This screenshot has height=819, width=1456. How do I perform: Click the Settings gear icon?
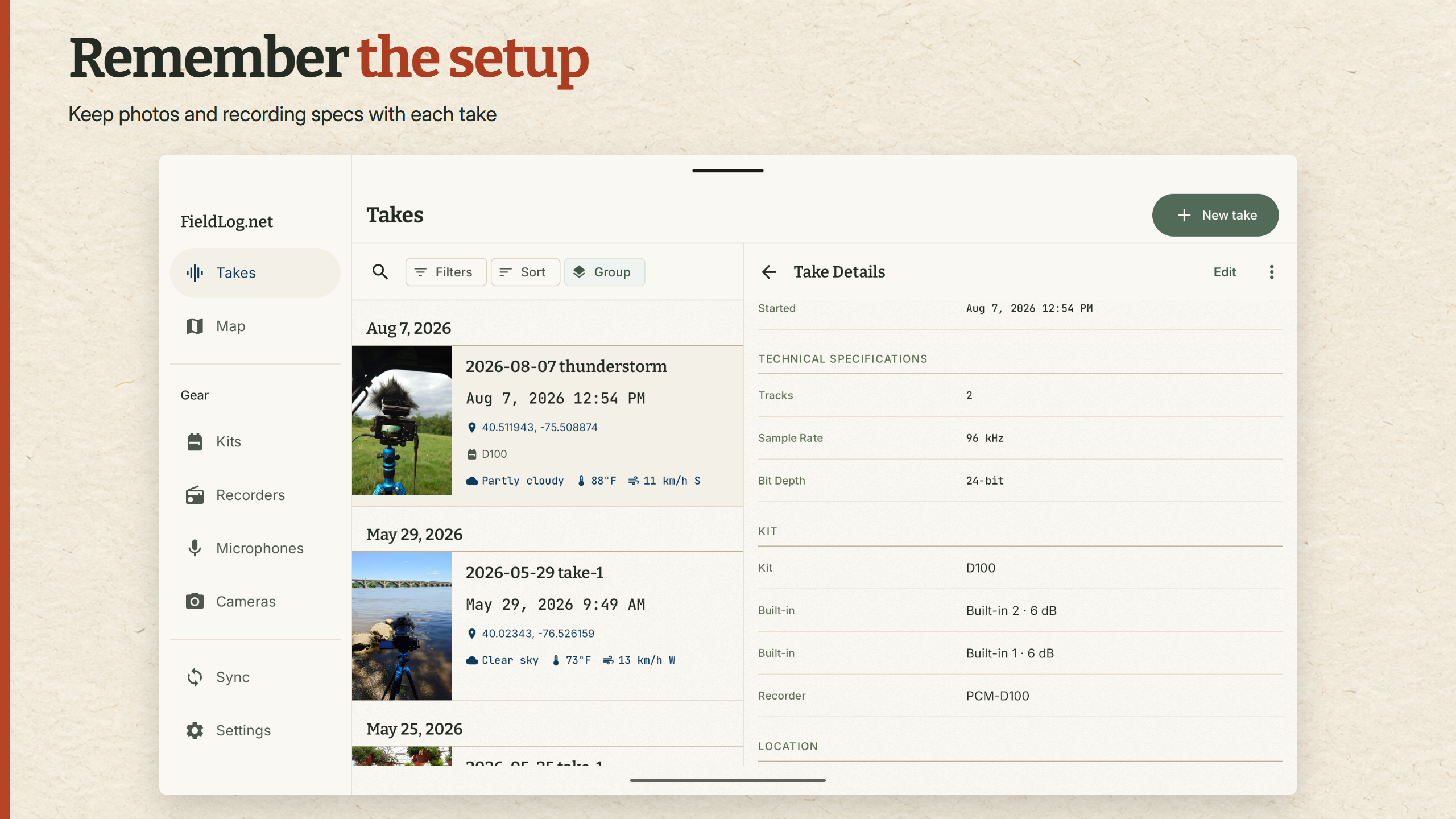click(x=195, y=730)
